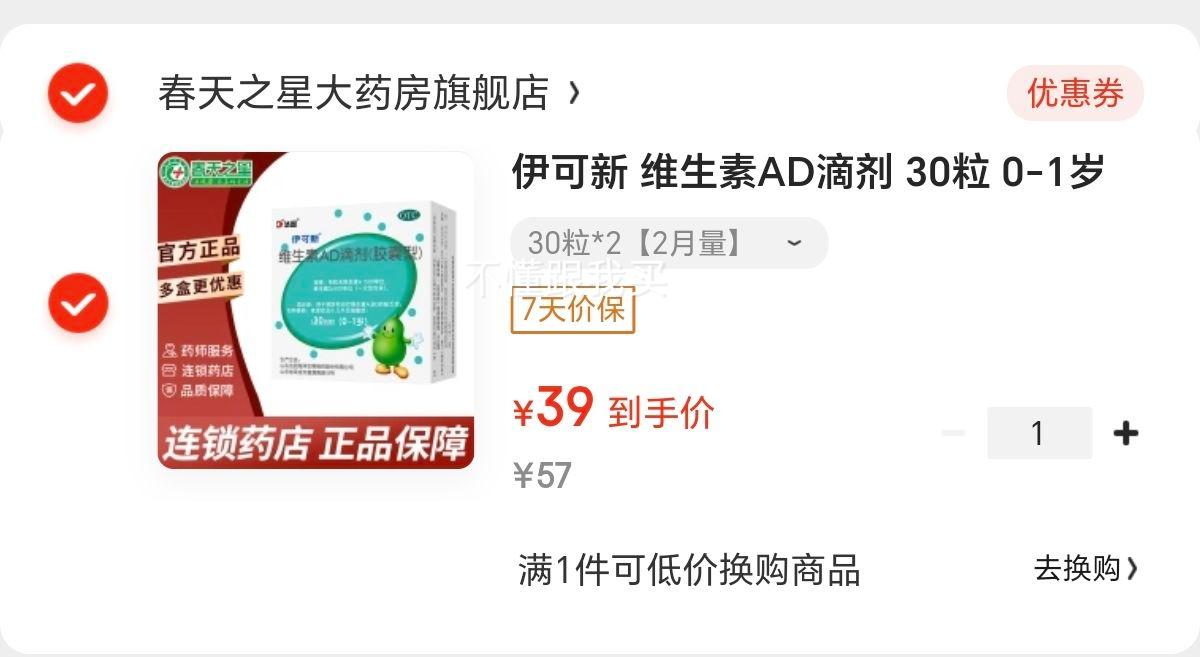Expand the 30粒*2【2月量】 specification dropdown
This screenshot has height=657, width=1200.
(x=669, y=243)
